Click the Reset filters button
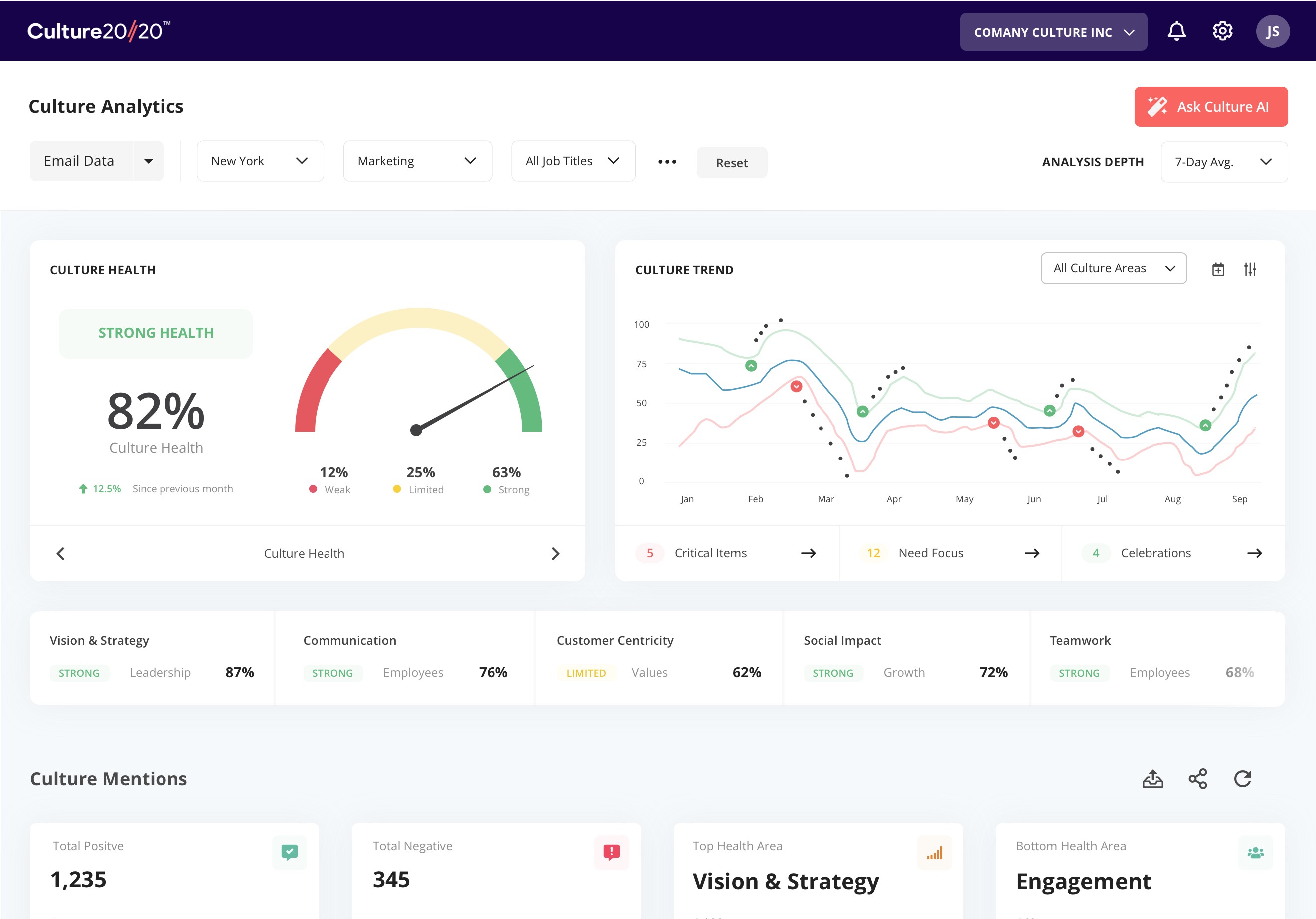Image resolution: width=1316 pixels, height=919 pixels. (731, 163)
